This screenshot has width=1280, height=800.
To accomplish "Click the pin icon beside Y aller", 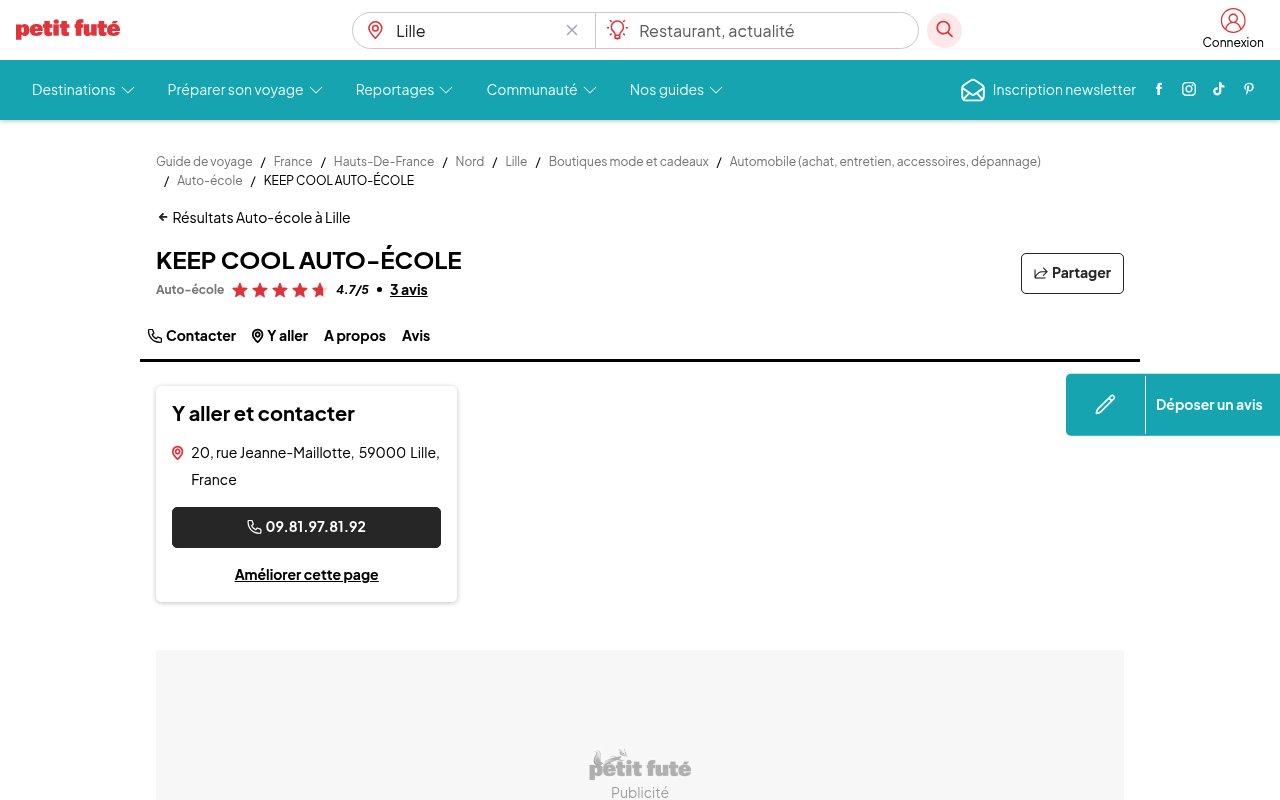I will (258, 336).
